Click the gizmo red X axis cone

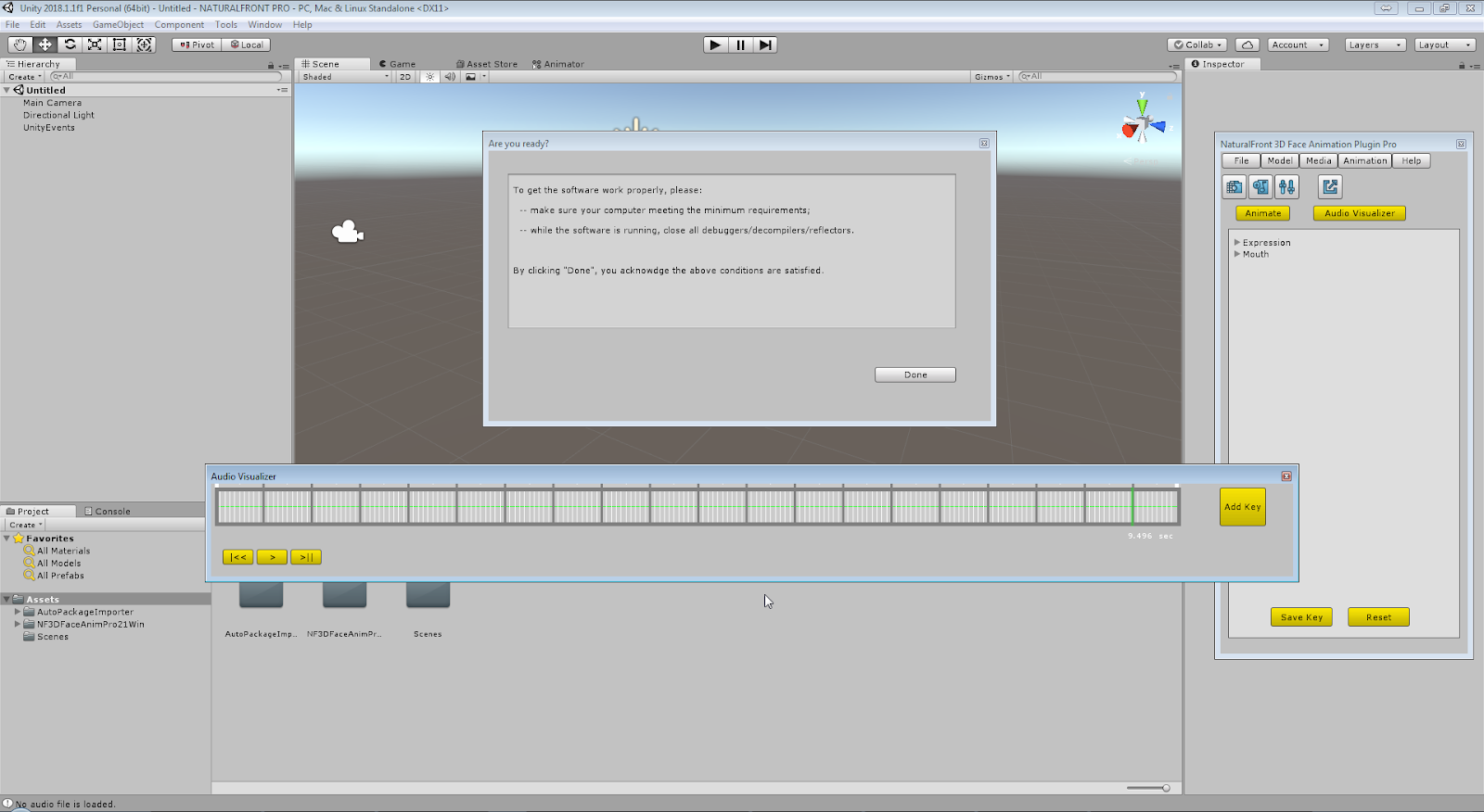point(1129,130)
